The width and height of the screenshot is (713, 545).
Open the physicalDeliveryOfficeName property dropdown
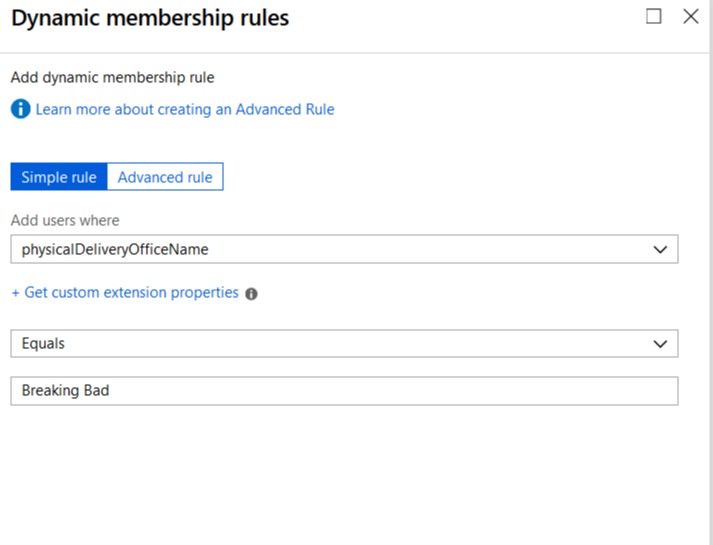[x=344, y=249]
